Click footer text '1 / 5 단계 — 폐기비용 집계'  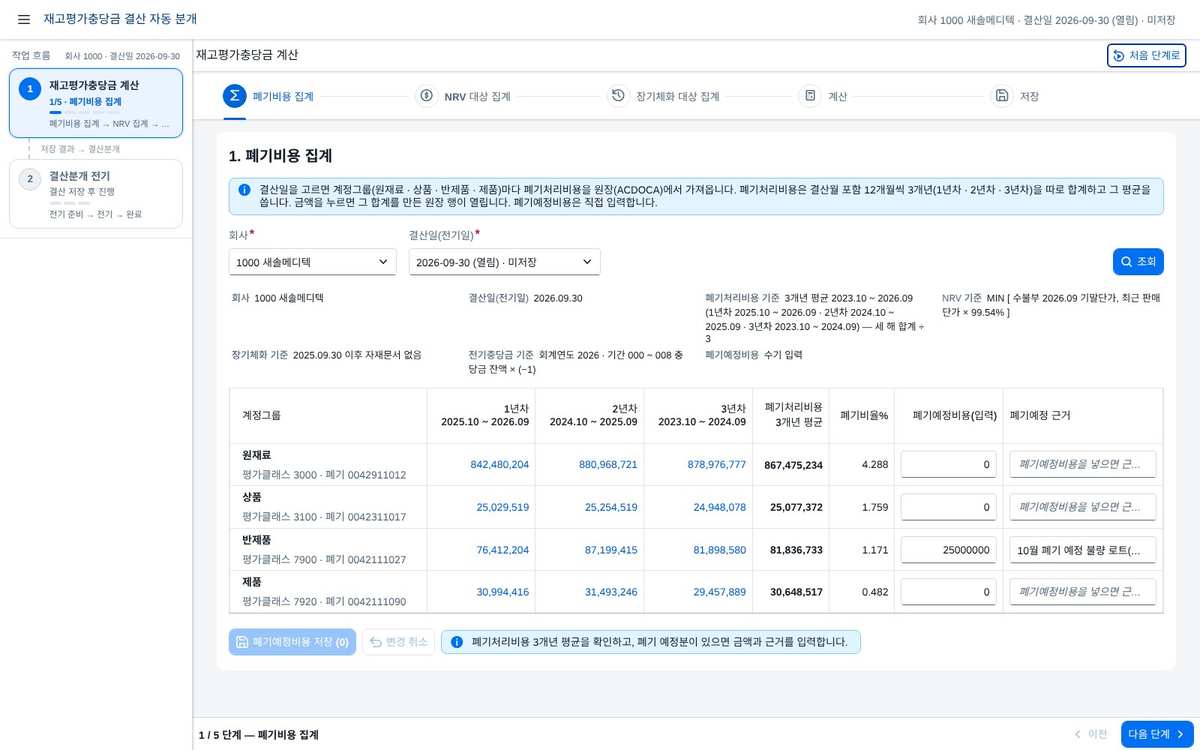(258, 734)
